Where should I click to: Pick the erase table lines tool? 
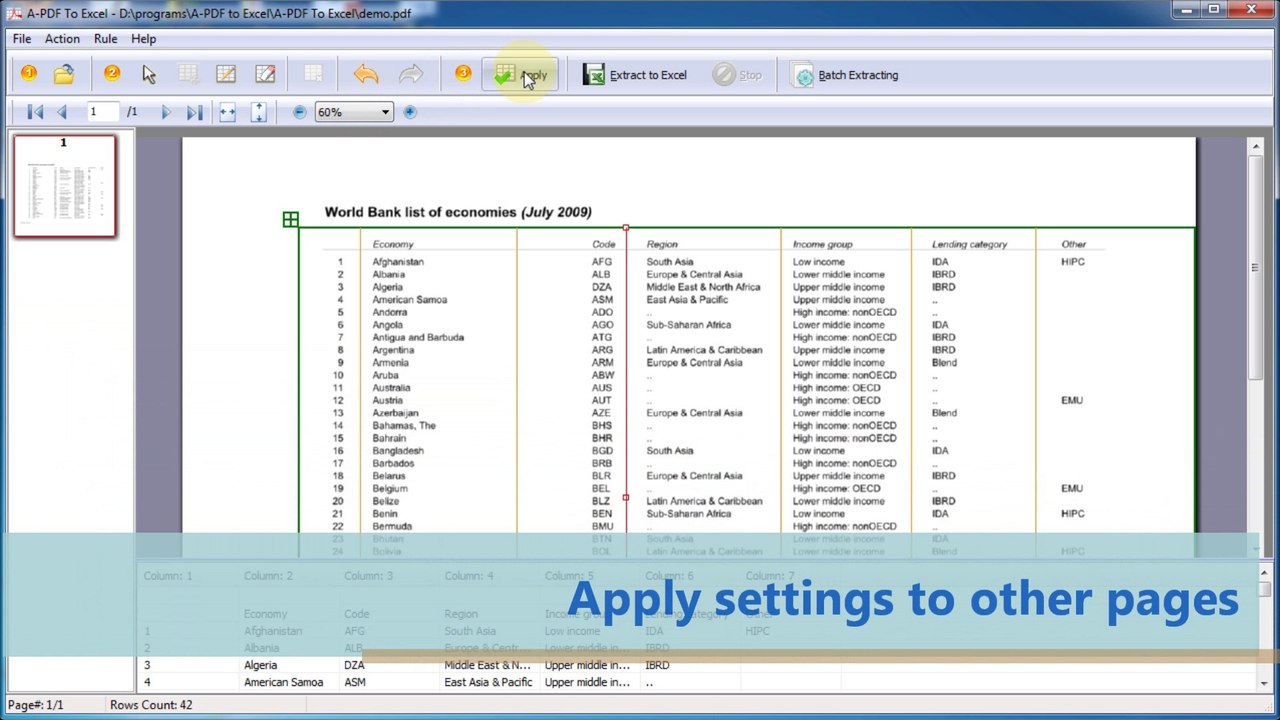point(265,74)
